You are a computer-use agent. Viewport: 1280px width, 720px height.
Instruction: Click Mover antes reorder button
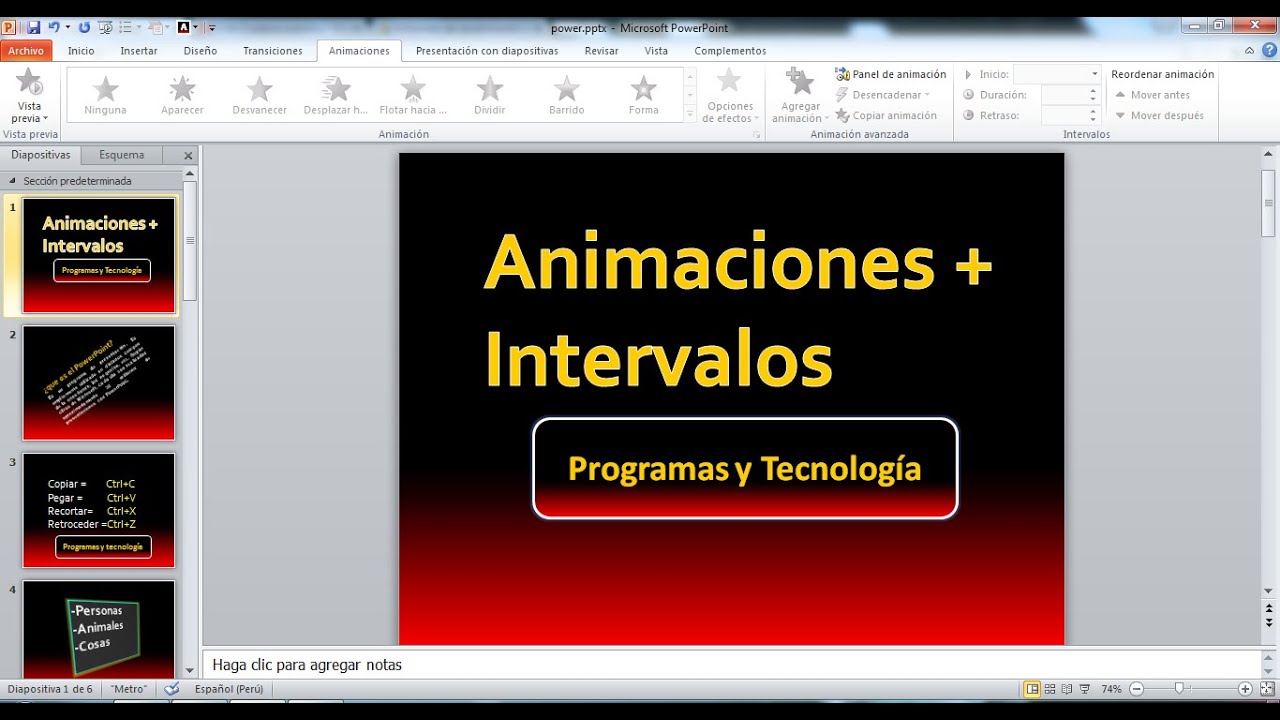click(x=1152, y=95)
